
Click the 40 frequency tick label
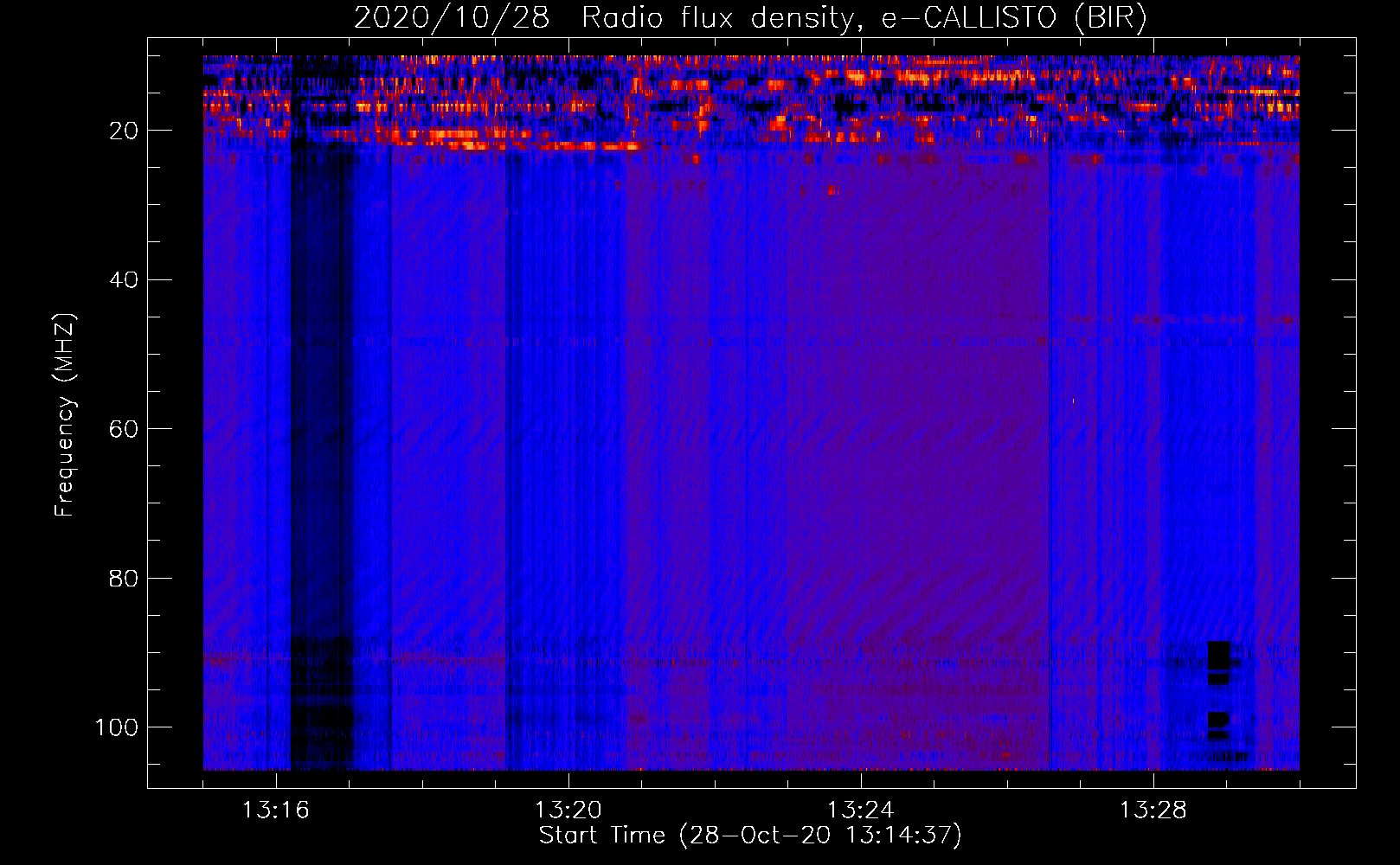124,280
